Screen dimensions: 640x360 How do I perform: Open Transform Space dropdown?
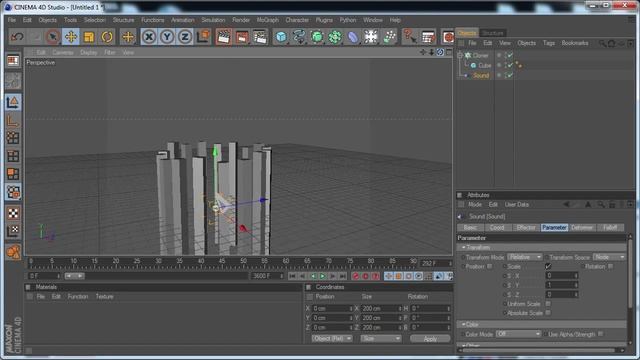(x=609, y=257)
